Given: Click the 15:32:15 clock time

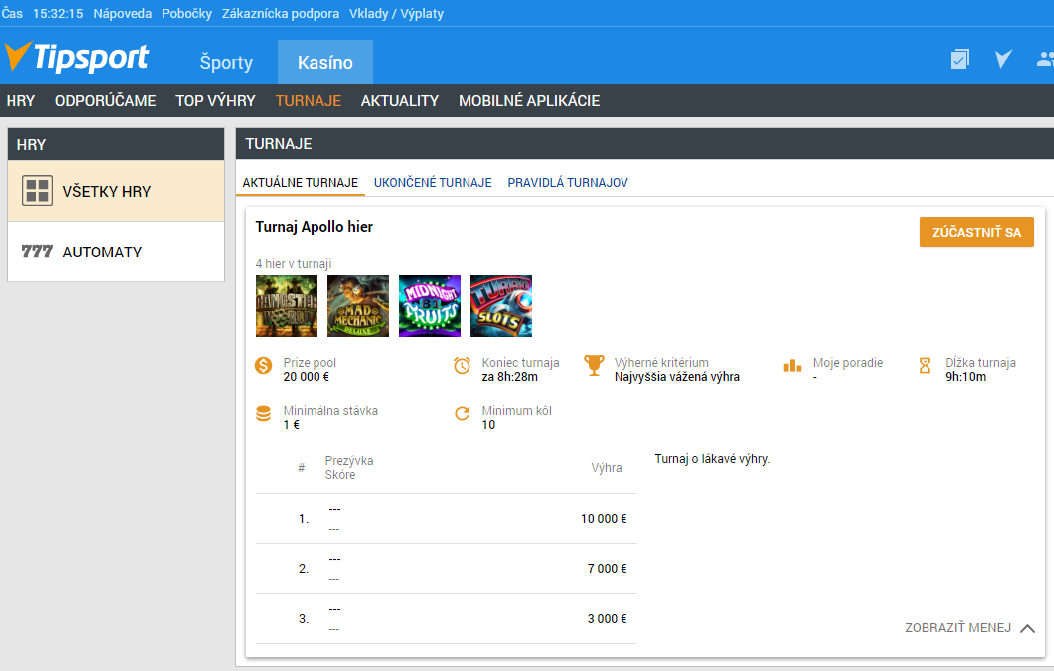Looking at the screenshot, I should (58, 13).
